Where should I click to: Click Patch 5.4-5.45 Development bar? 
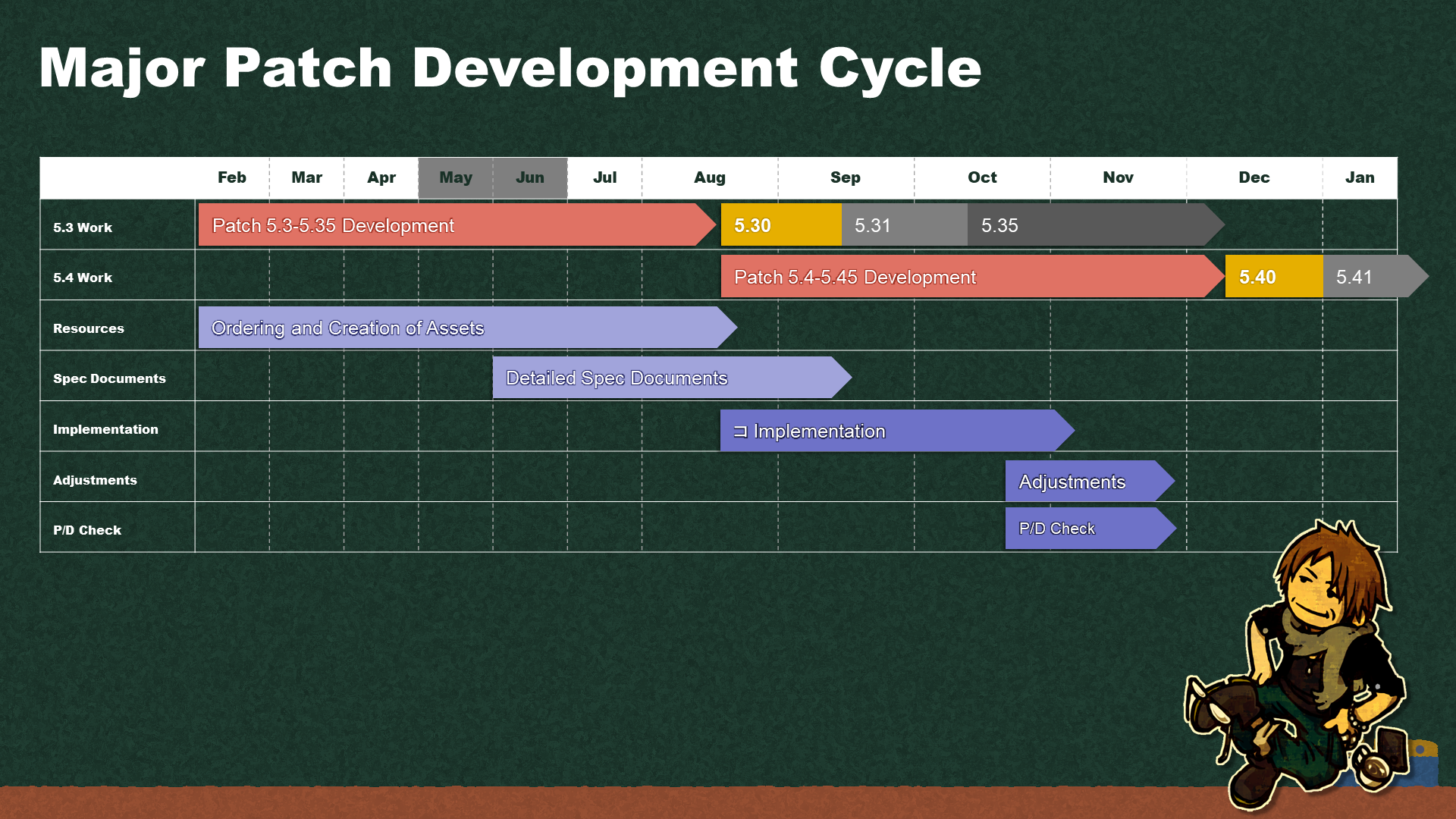[963, 277]
